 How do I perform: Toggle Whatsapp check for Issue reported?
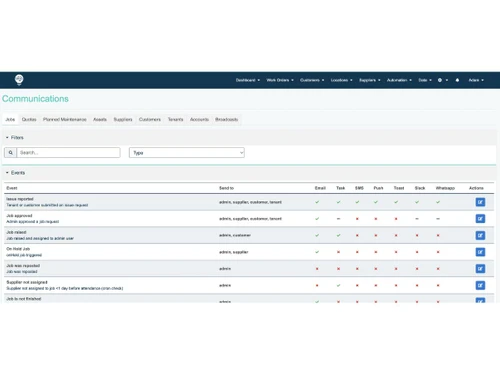[438, 202]
